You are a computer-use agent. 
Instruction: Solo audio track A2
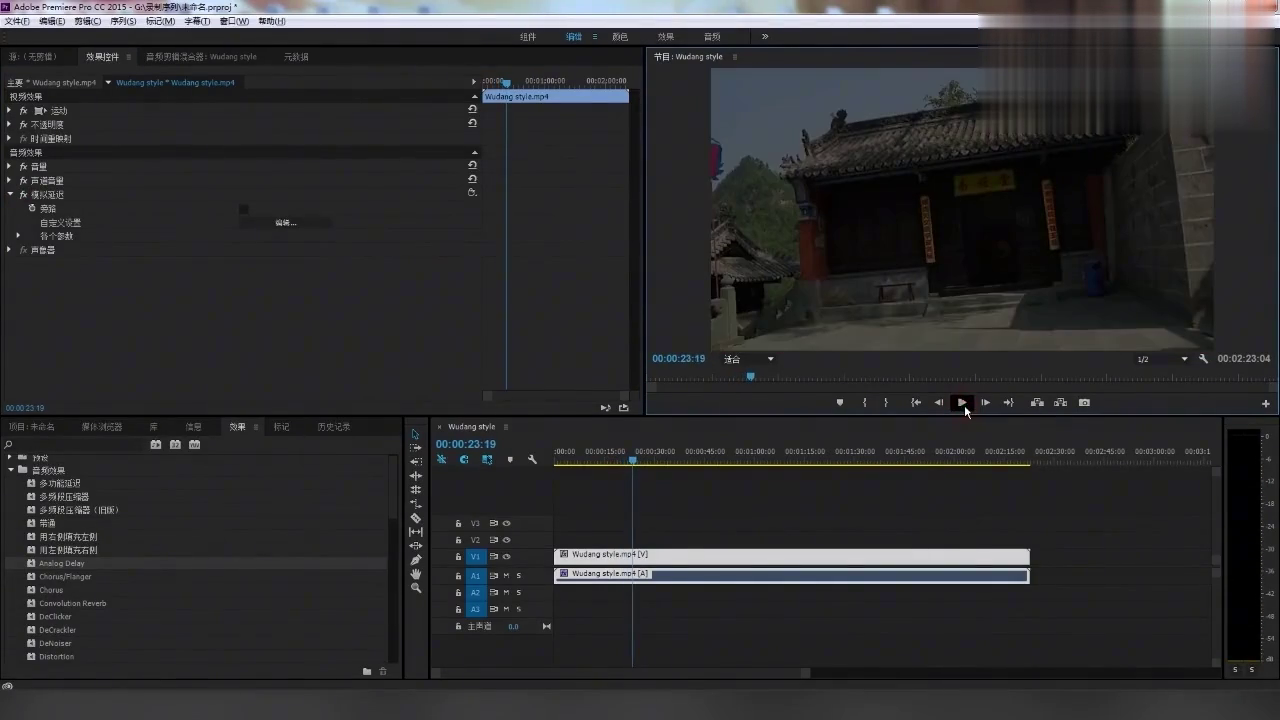(518, 593)
